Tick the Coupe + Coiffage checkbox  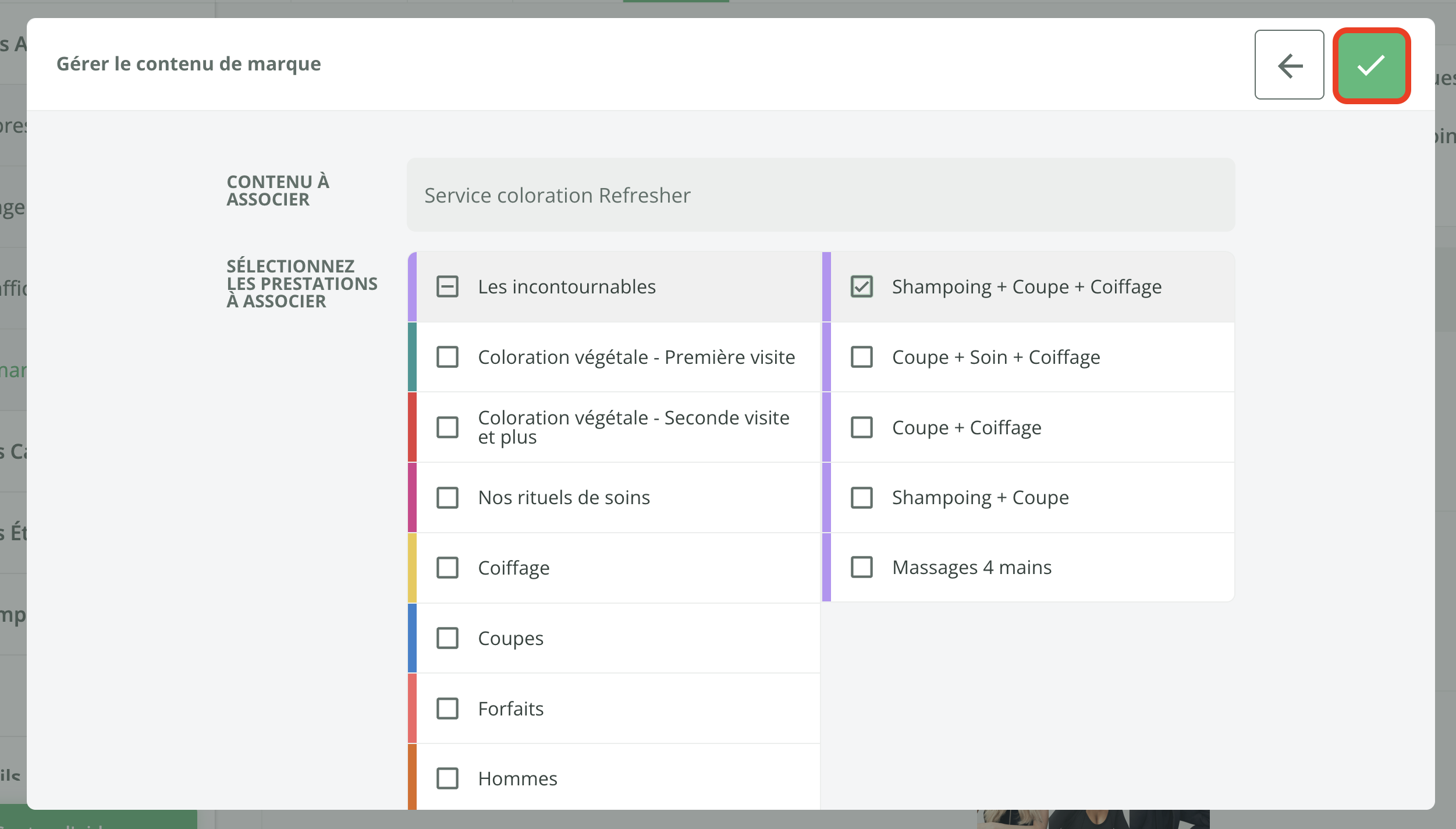(x=861, y=427)
